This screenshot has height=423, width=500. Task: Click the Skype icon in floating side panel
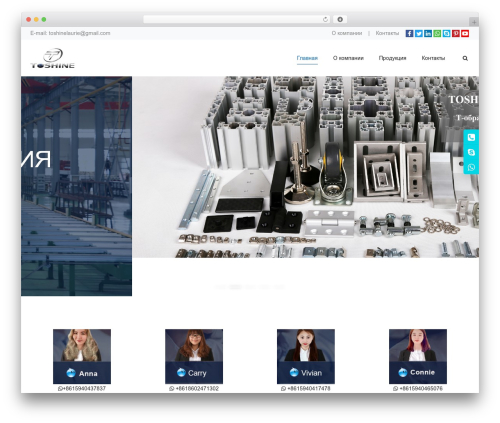[x=471, y=152]
